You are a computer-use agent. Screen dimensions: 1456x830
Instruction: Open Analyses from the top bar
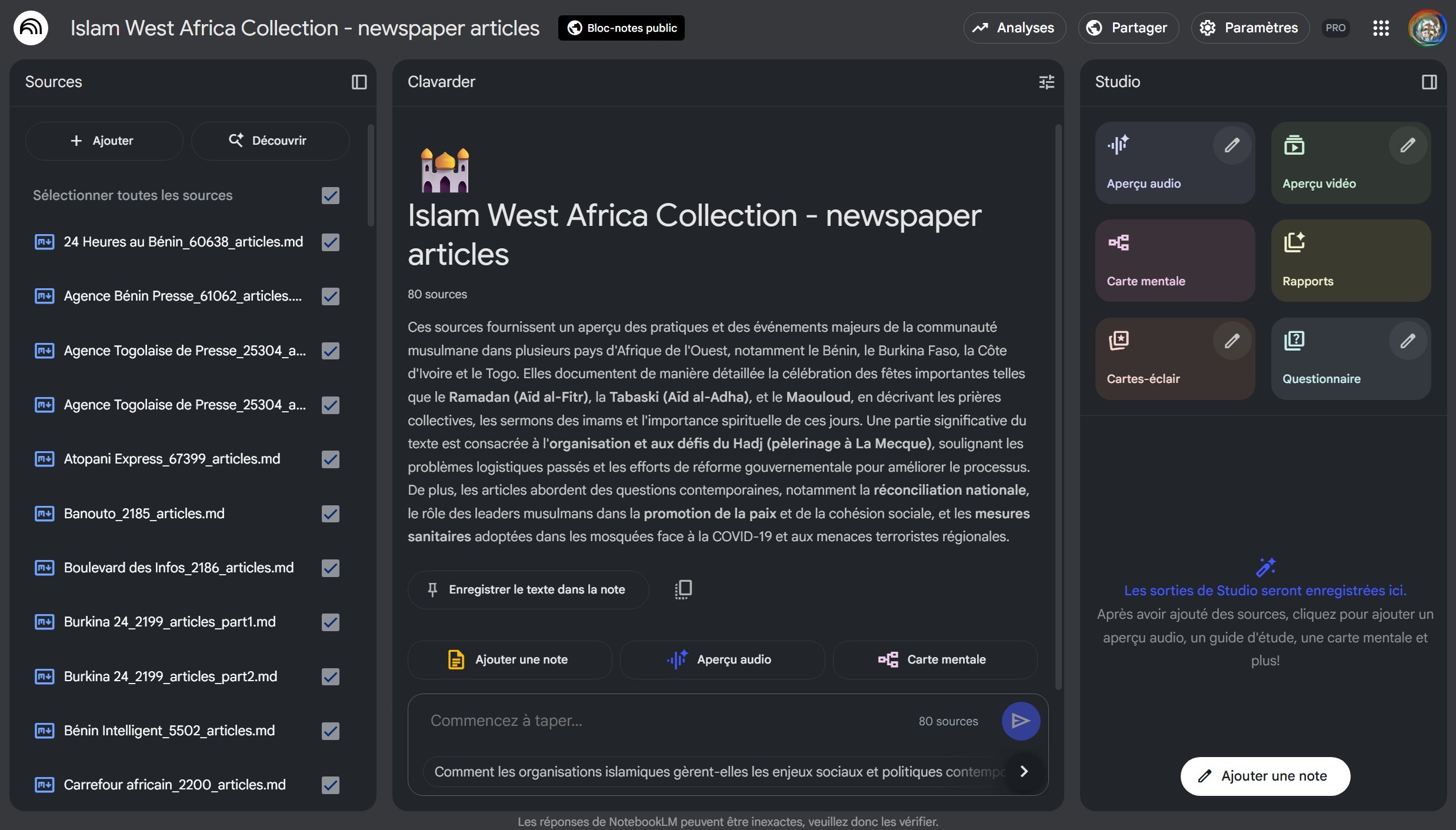pyautogui.click(x=1014, y=28)
